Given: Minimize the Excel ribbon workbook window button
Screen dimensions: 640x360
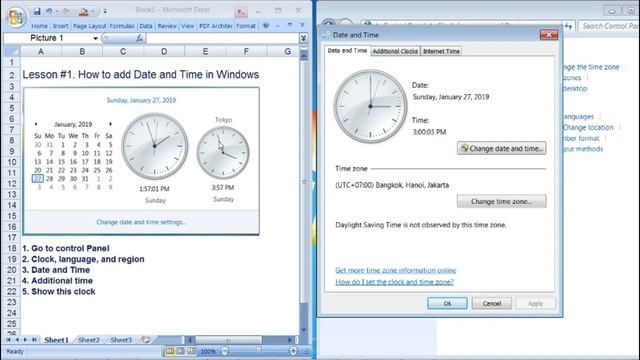Looking at the screenshot, I should pyautogui.click(x=278, y=25).
